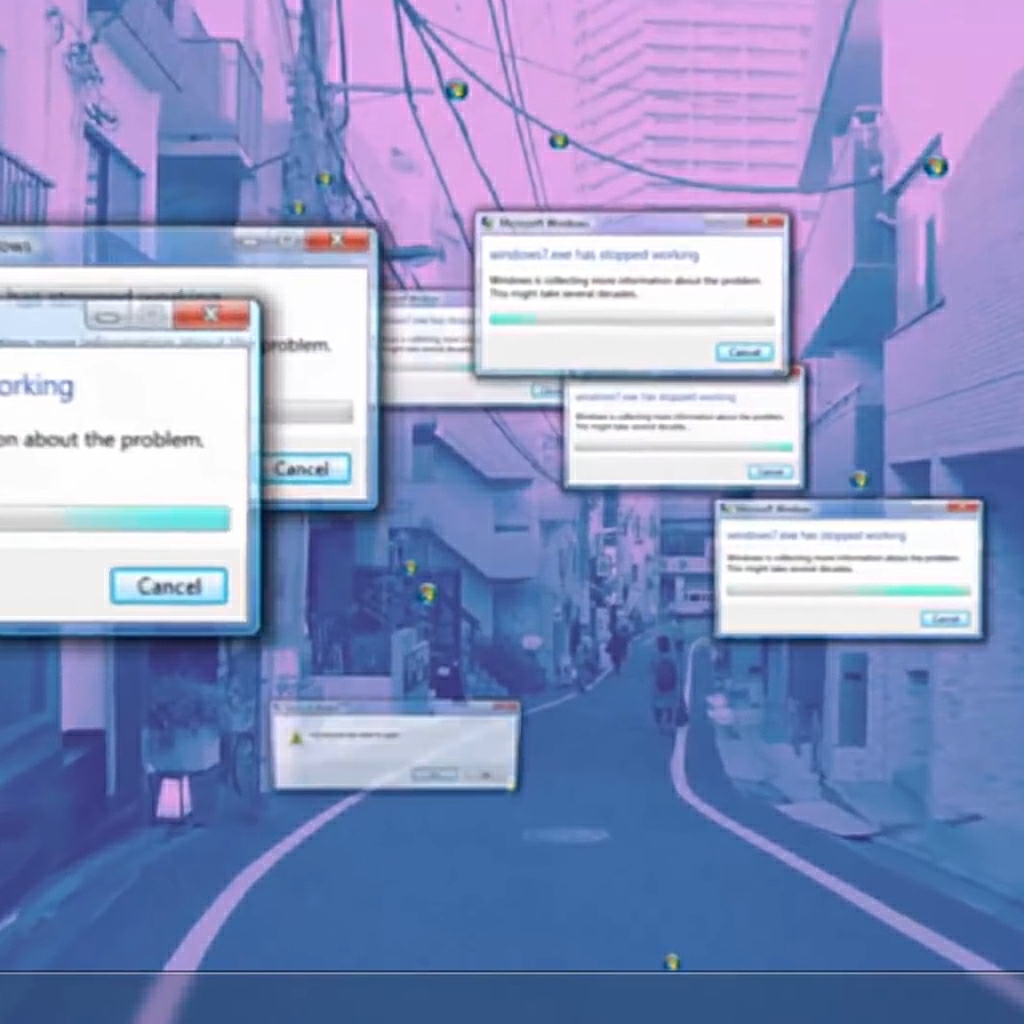Click the narrow last button in warning dialog
This screenshot has width=1024, height=1024.
(485, 775)
